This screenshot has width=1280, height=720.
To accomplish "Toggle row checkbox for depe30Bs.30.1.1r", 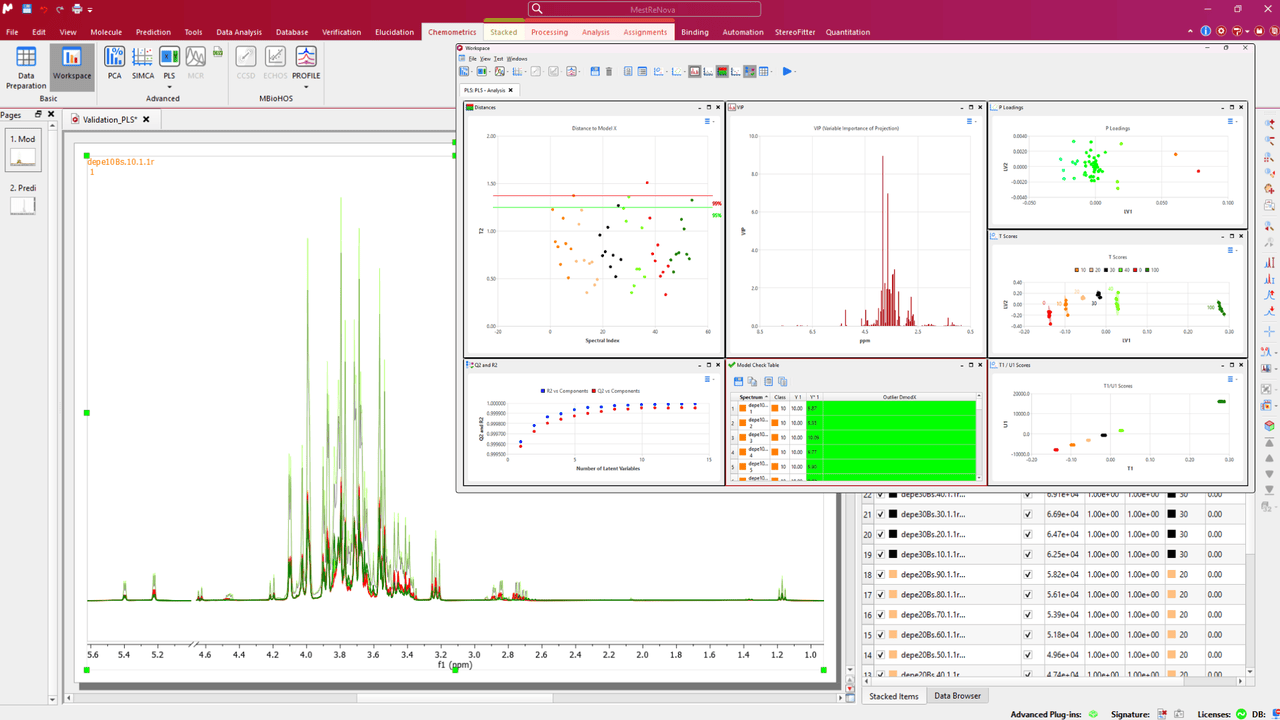I will [x=881, y=514].
